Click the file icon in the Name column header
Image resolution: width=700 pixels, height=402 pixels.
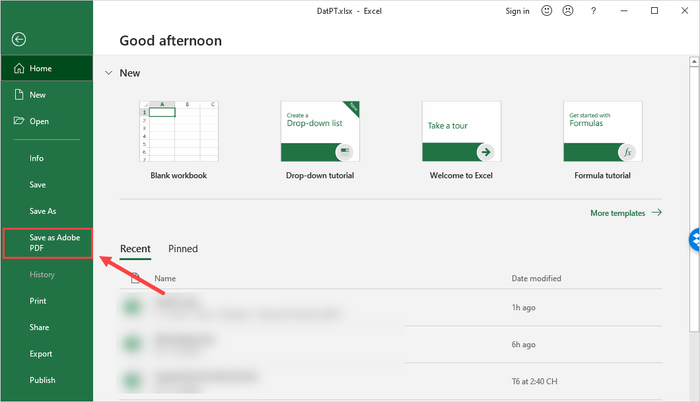point(135,278)
